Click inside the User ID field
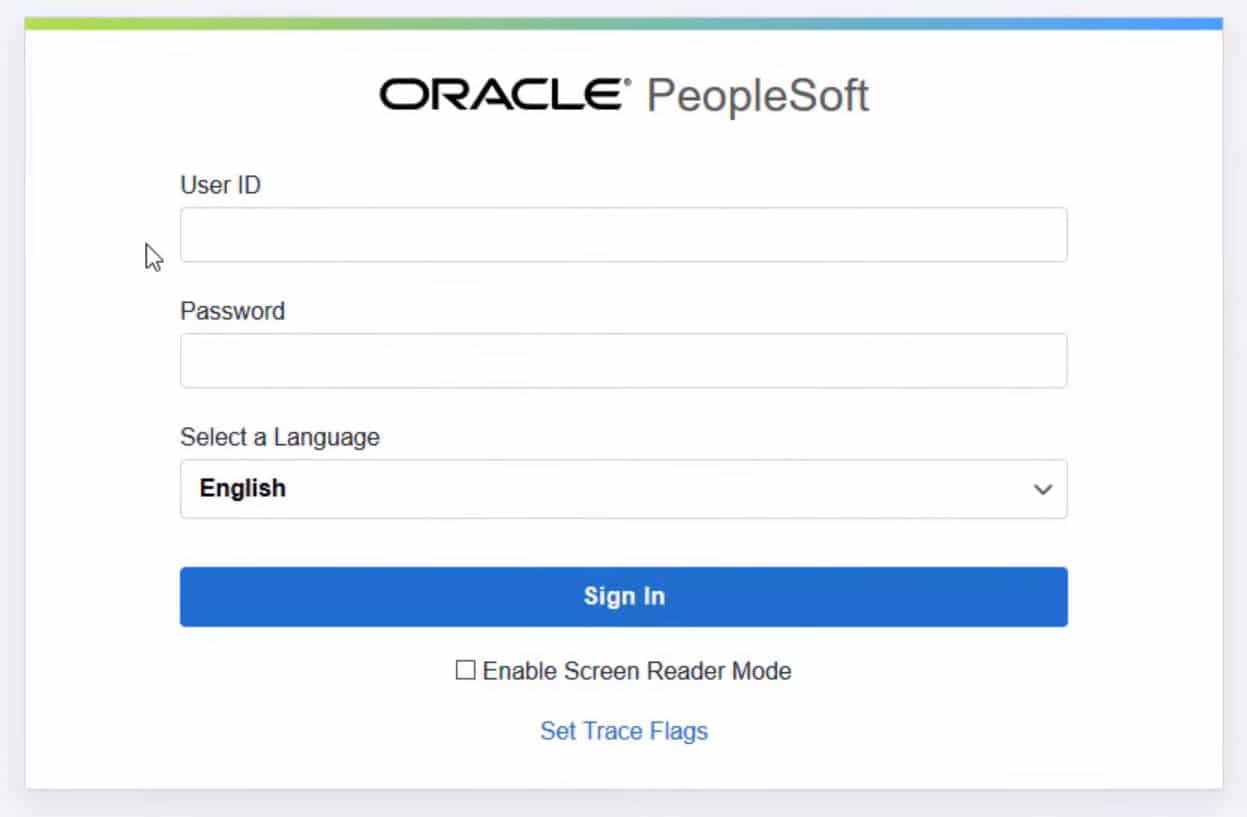Viewport: 1247px width, 817px height. click(623, 234)
